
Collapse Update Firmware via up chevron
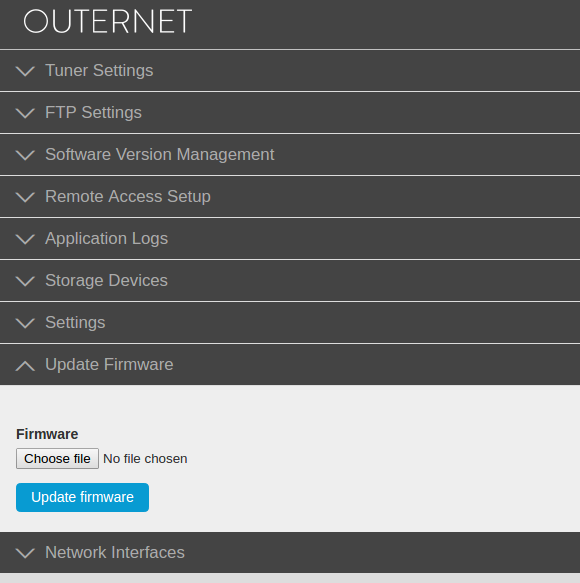(25, 365)
